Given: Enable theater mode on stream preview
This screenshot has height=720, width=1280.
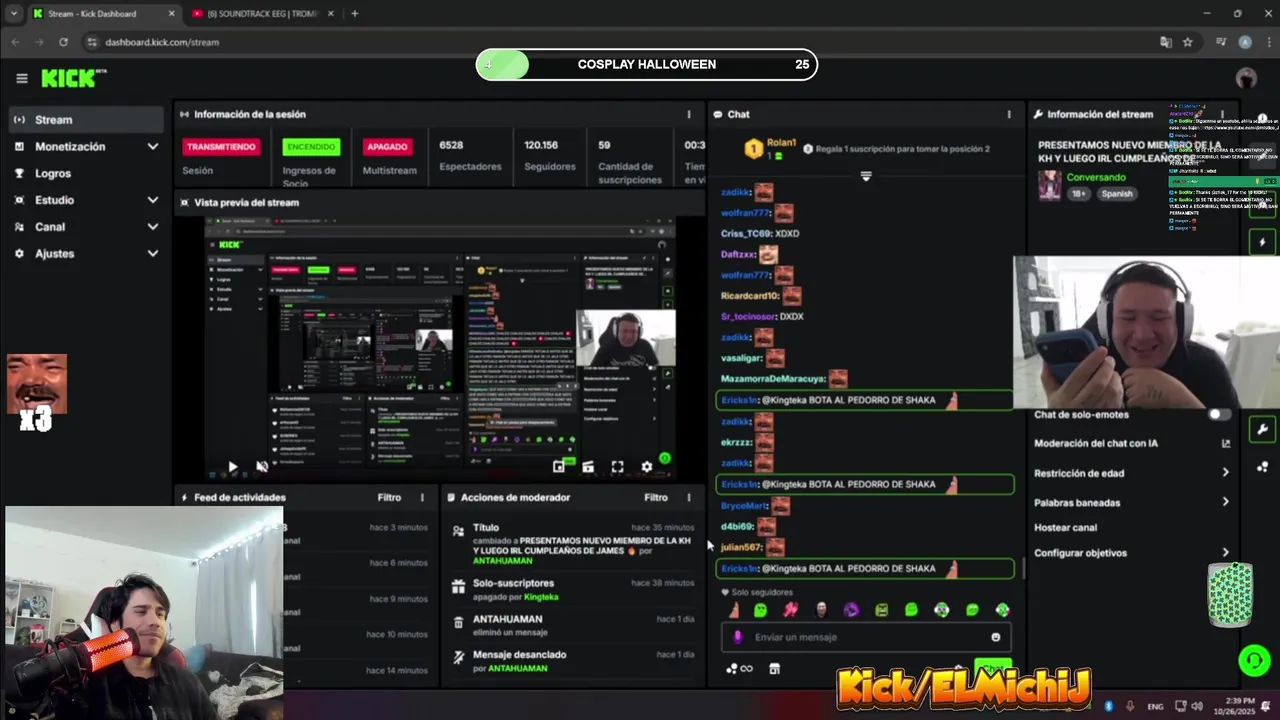Looking at the screenshot, I should tap(588, 466).
